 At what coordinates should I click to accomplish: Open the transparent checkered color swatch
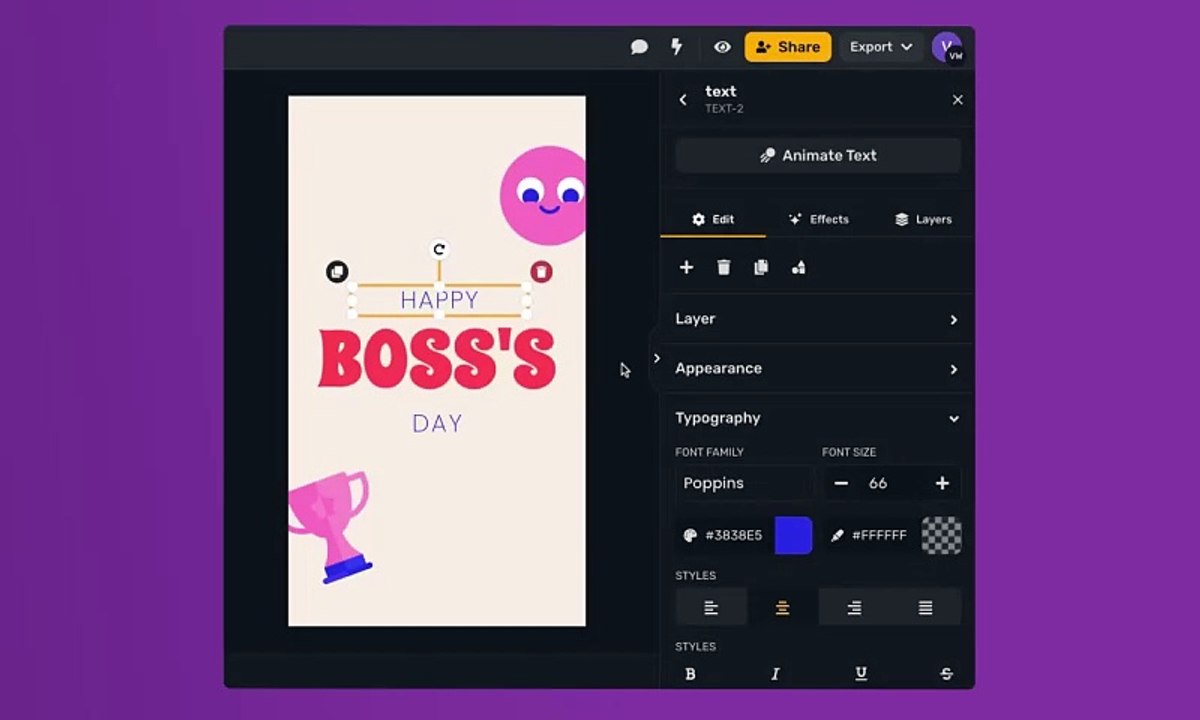click(x=941, y=535)
